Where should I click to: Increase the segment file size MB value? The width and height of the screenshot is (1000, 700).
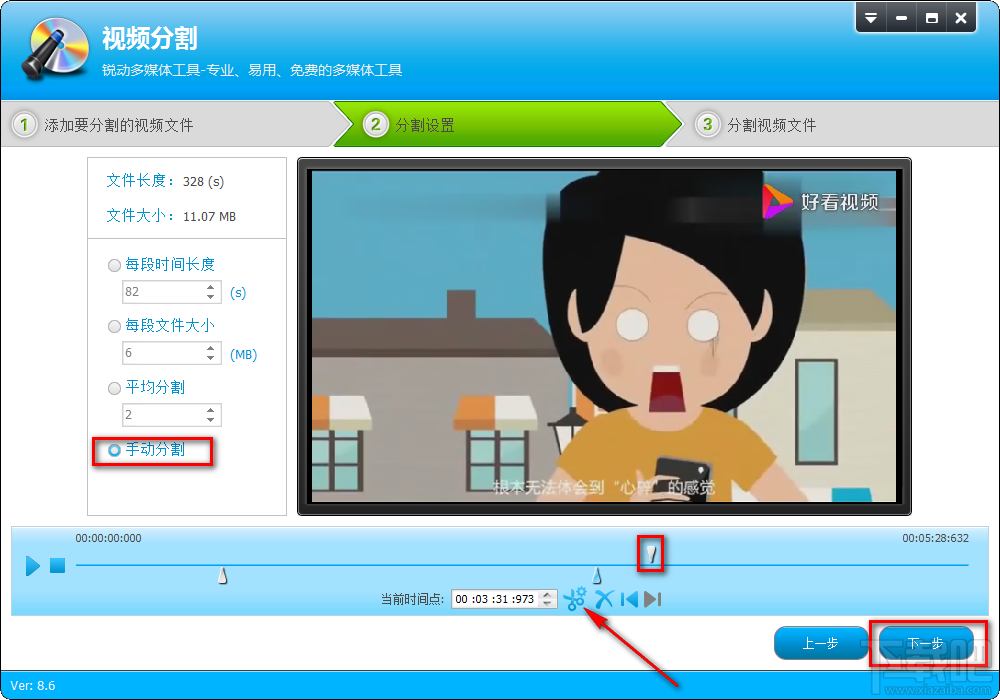point(210,349)
